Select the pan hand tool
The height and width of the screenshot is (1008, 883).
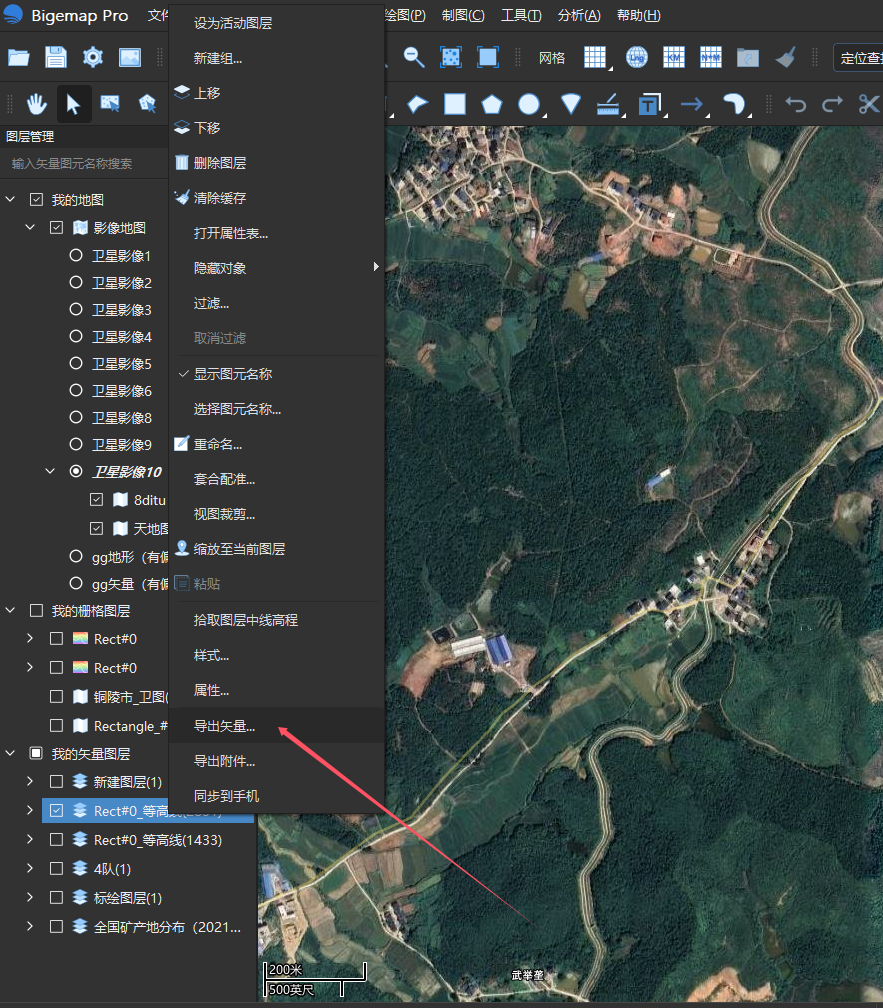[x=37, y=104]
